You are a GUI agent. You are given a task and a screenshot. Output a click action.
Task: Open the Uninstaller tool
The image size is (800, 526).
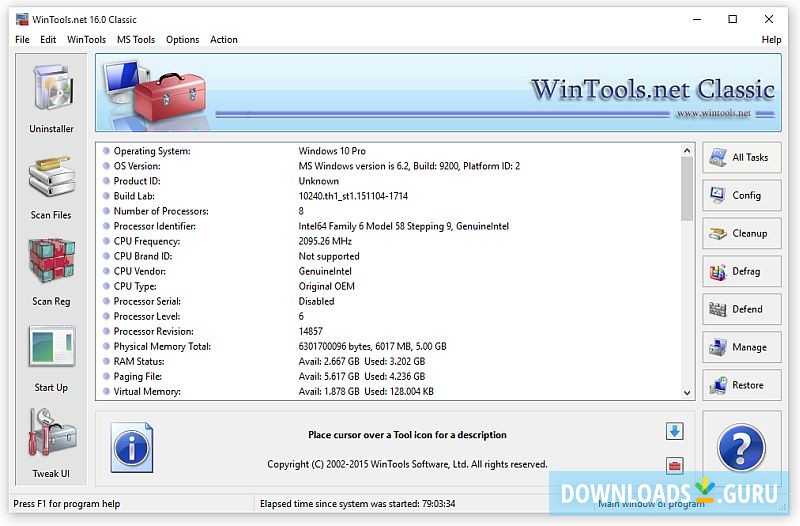point(51,98)
